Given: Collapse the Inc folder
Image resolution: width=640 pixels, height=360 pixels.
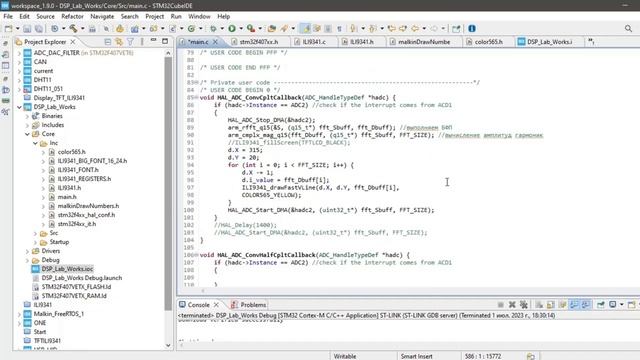Looking at the screenshot, I should point(36,143).
